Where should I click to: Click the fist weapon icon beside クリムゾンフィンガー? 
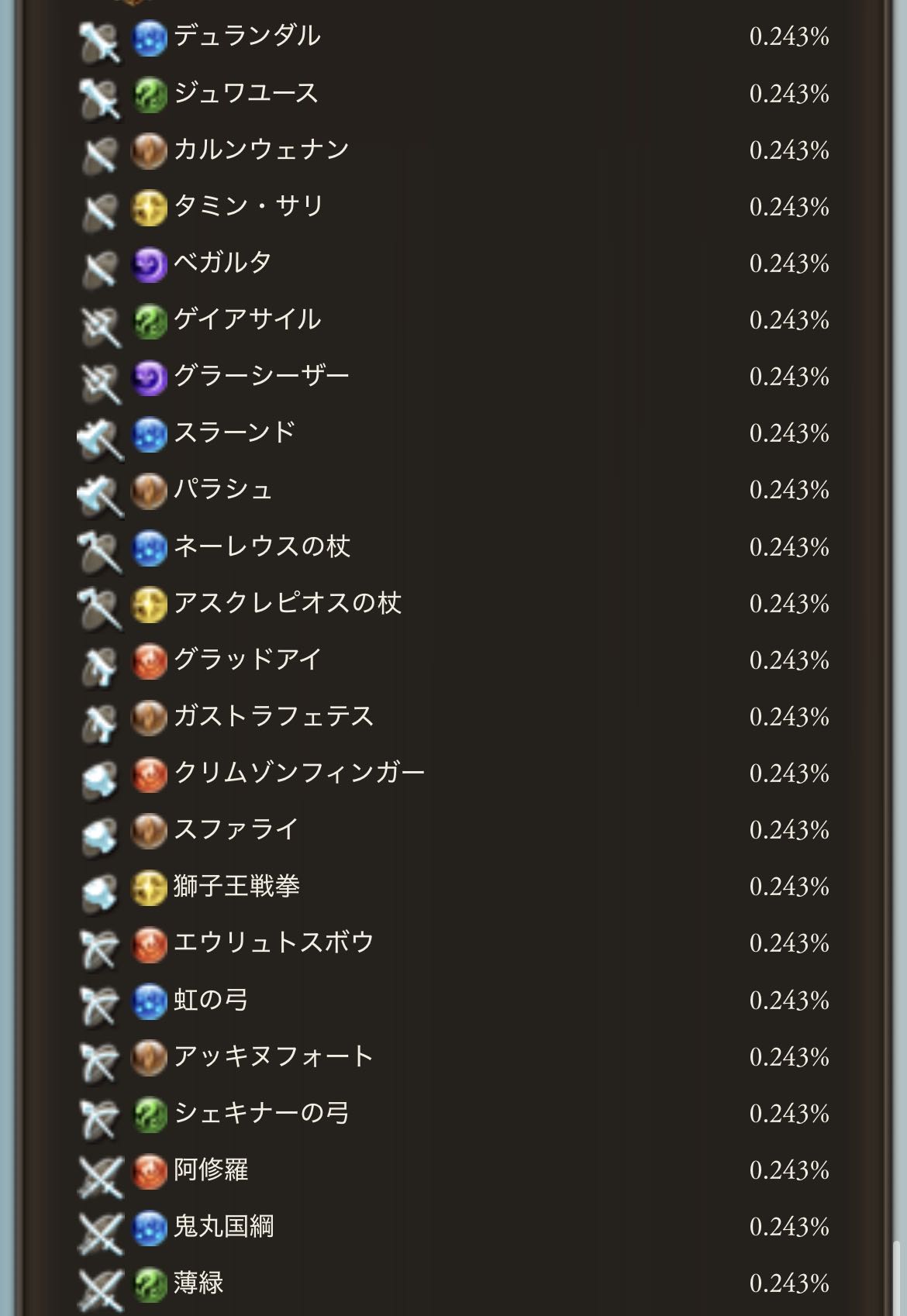coord(100,777)
